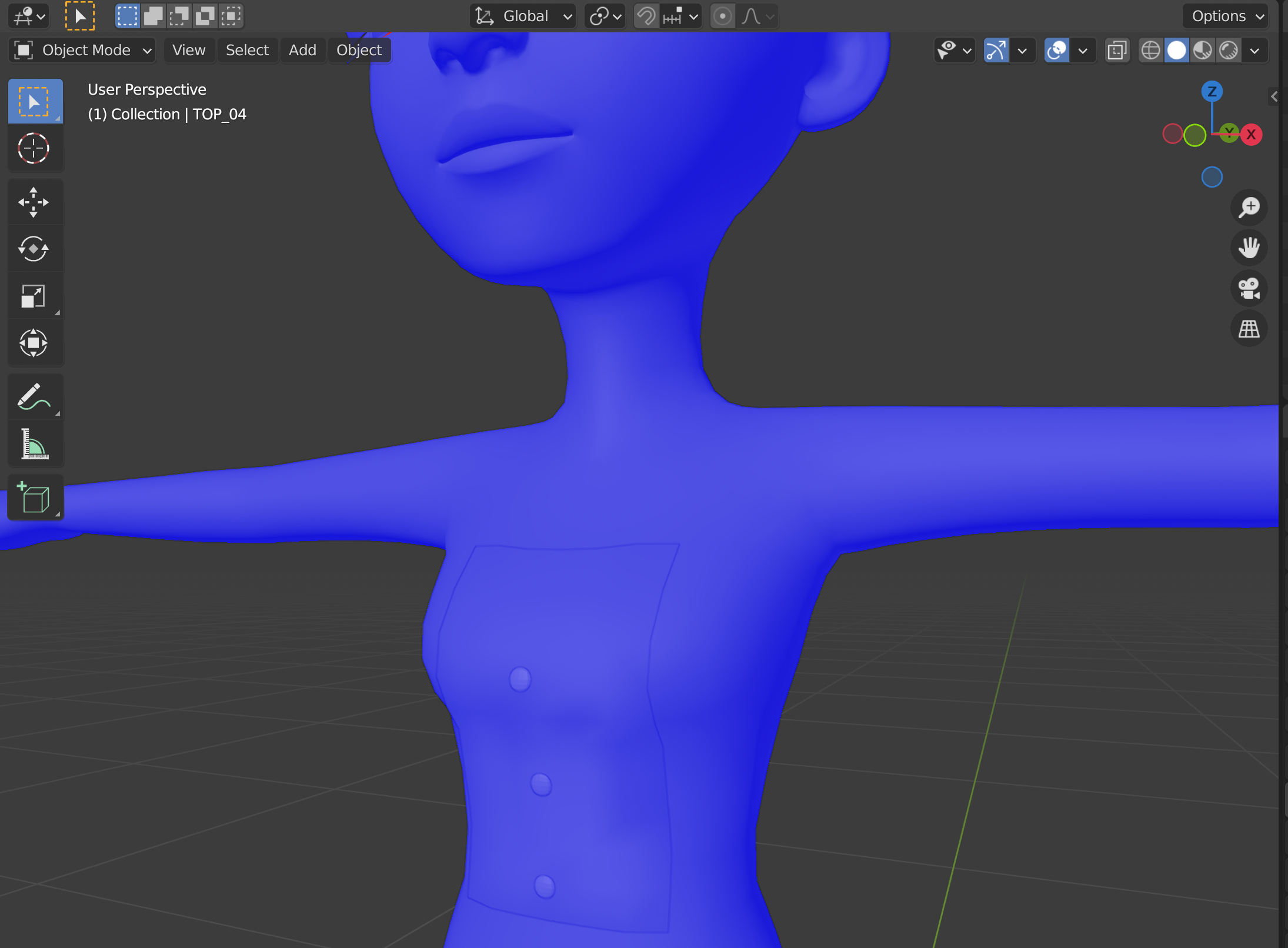Open the editor type dropdown
This screenshot has width=1288, height=948.
click(29, 16)
